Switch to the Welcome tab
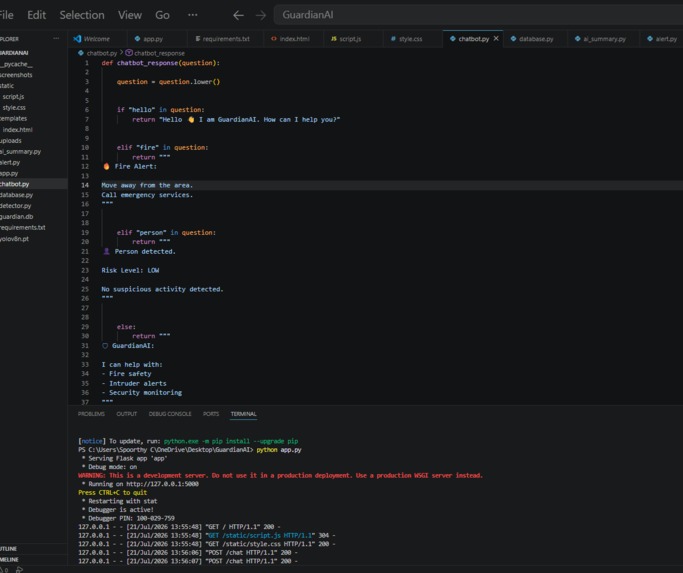 point(97,39)
